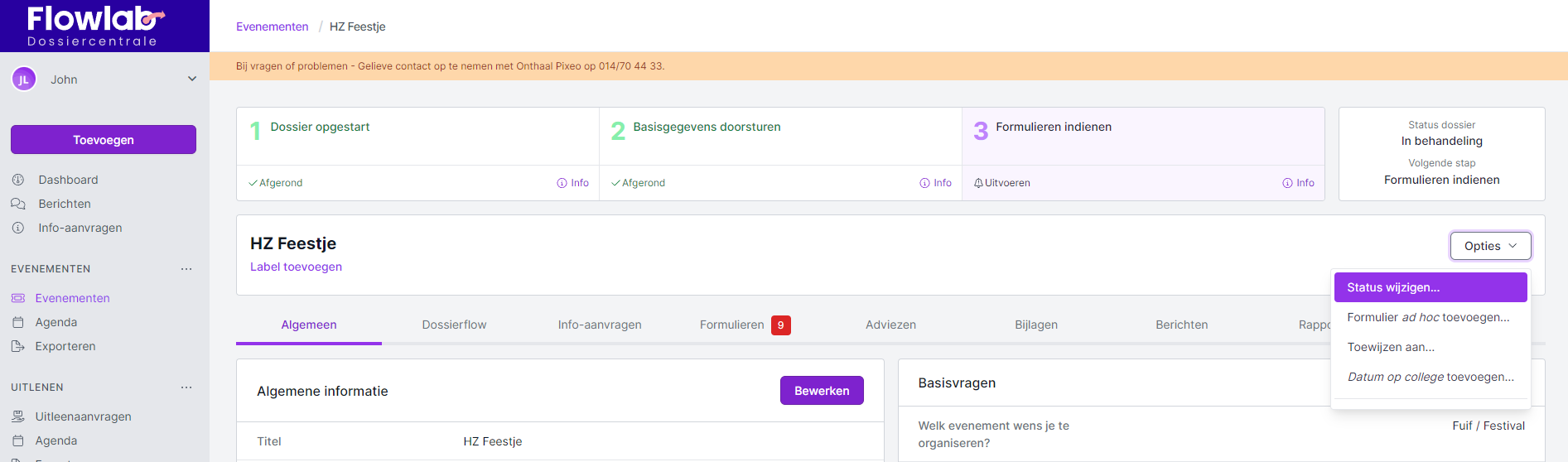The image size is (1568, 462).
Task: Open Info for Dossier opgestart step
Action: (573, 183)
